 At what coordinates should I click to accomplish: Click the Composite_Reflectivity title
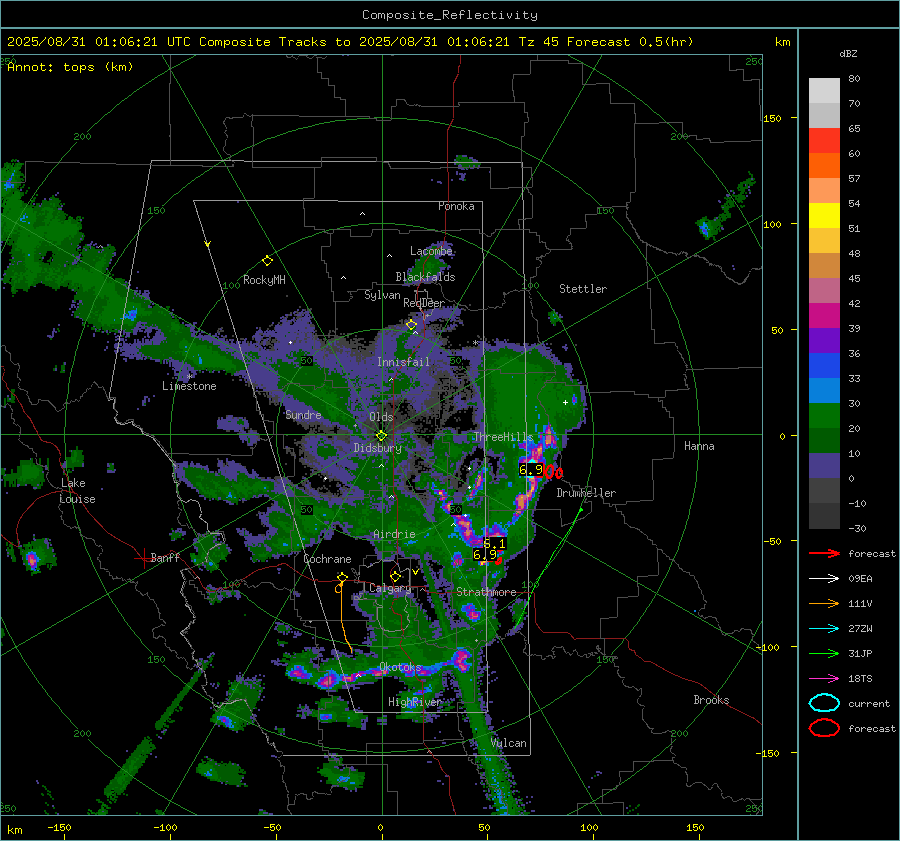[449, 15]
